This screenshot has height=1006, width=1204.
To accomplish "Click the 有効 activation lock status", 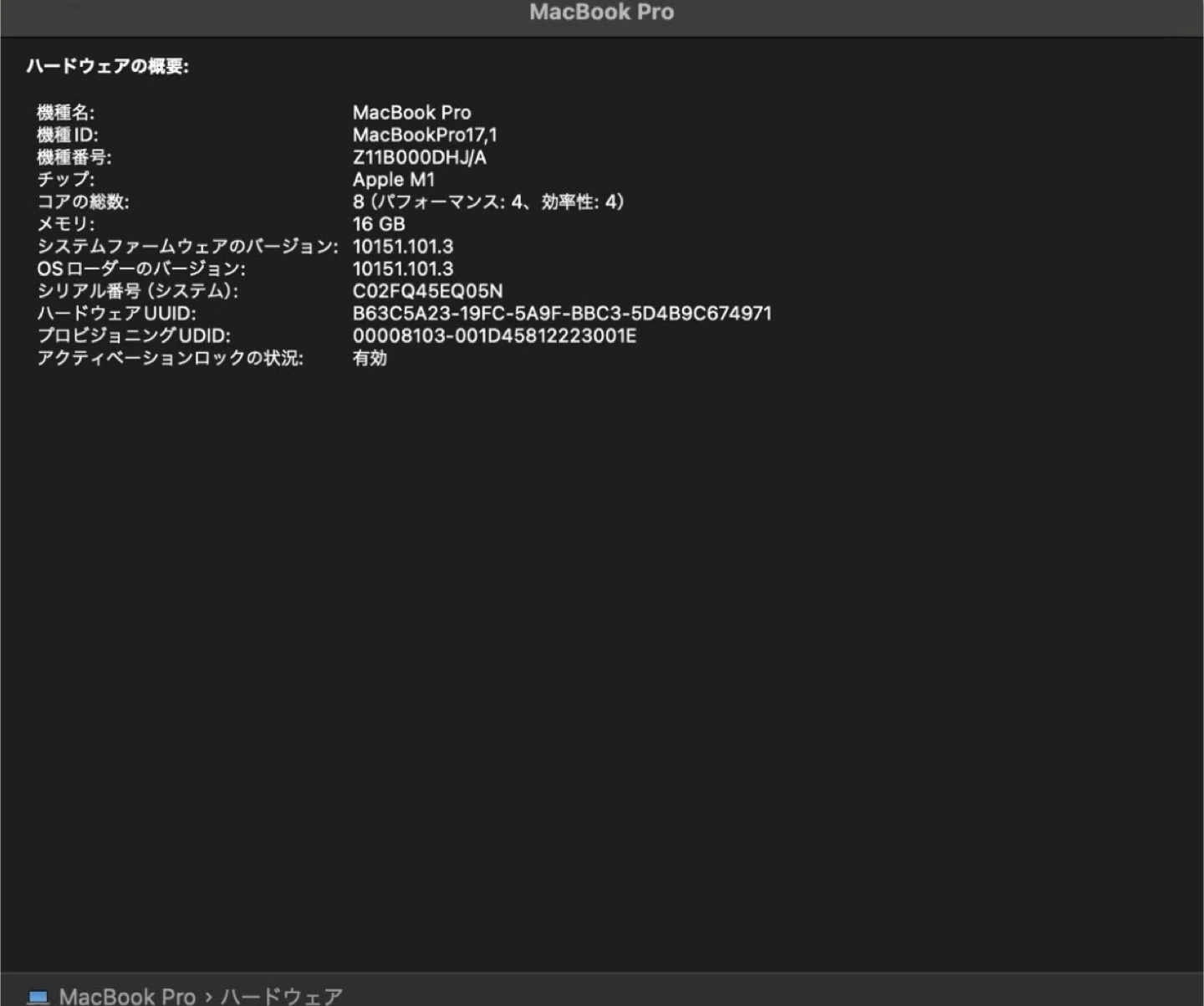I will (370, 358).
